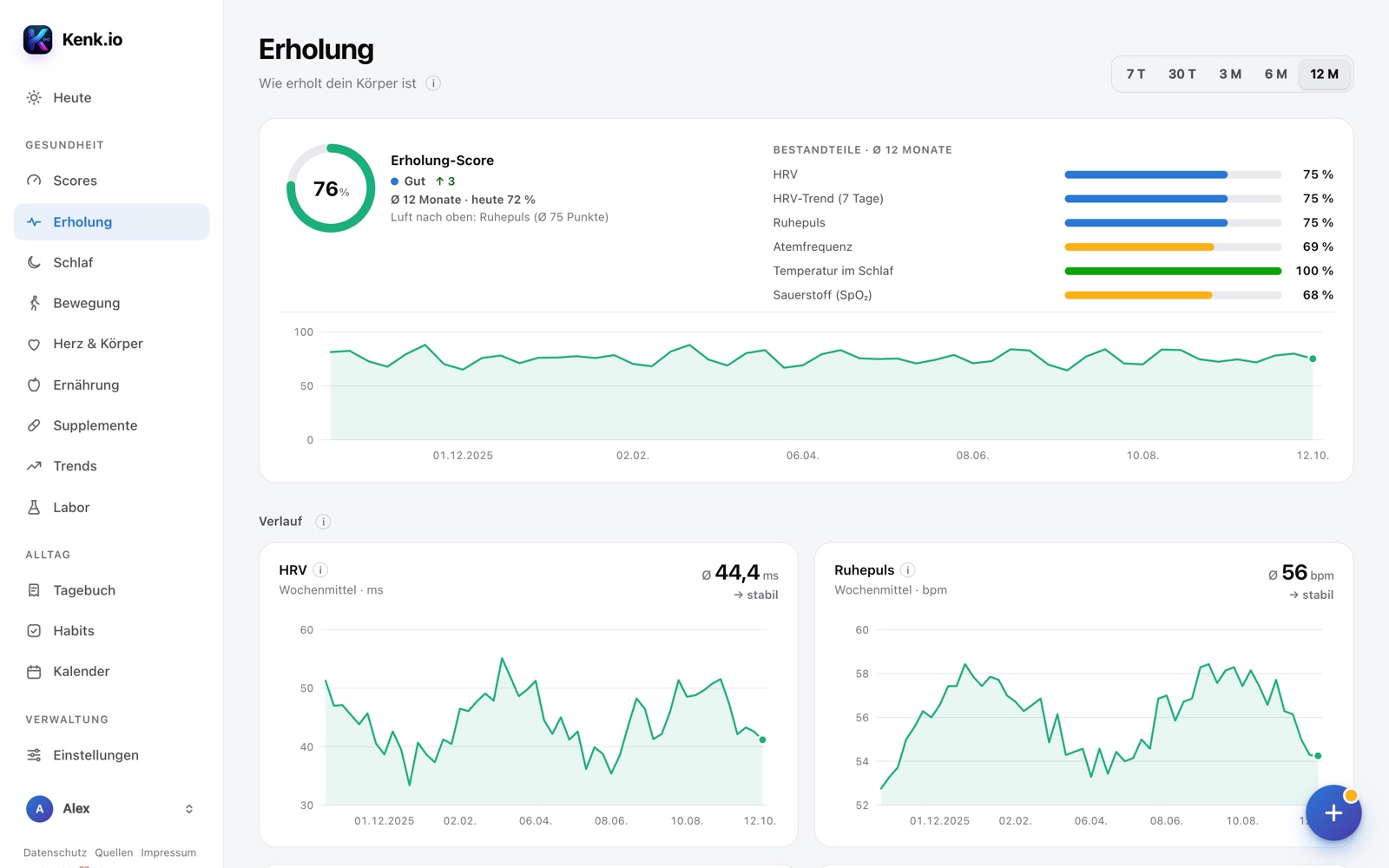Select the Erholung pulse icon

(x=34, y=222)
